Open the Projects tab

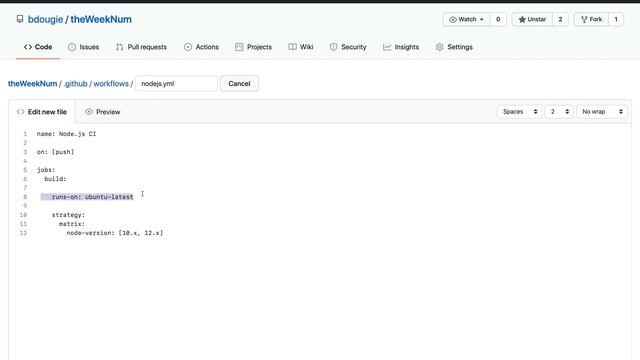coord(253,47)
